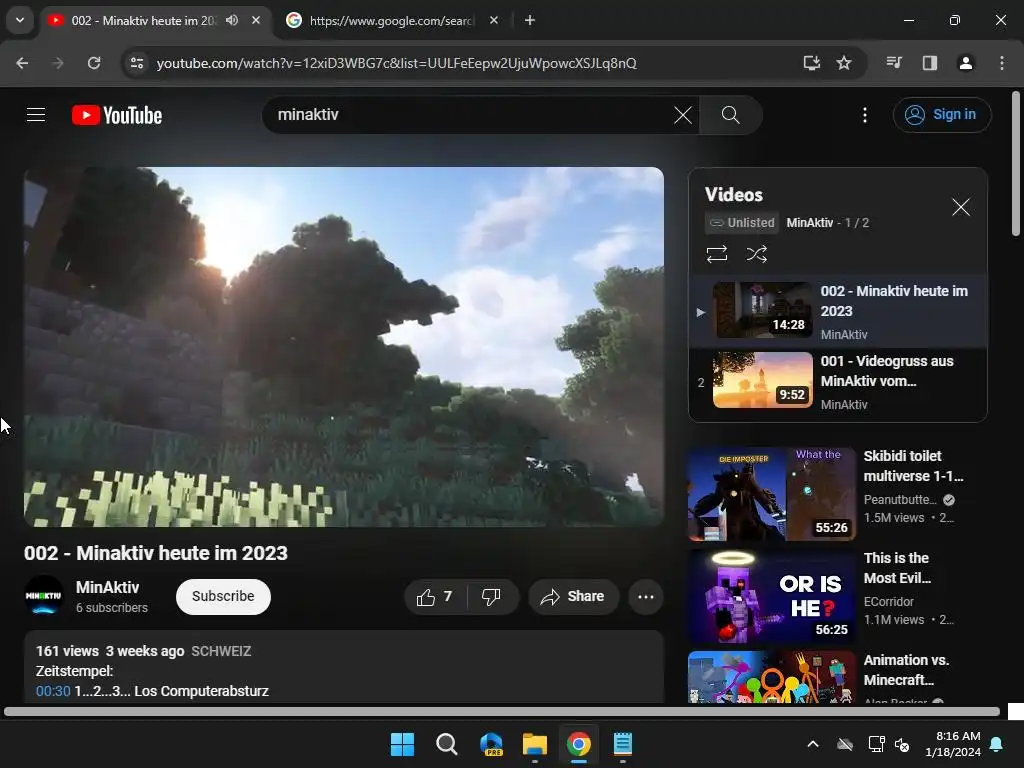Open Windows taskbar search

pyautogui.click(x=447, y=744)
